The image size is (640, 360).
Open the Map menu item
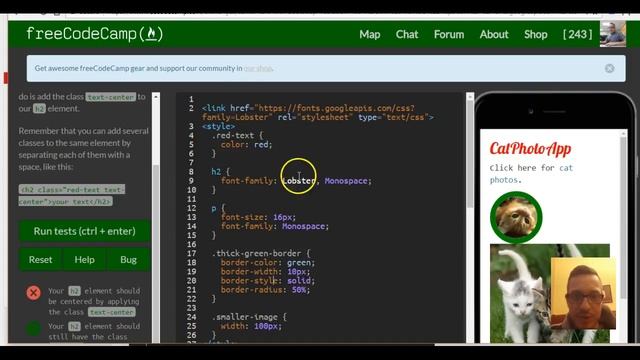pos(370,34)
